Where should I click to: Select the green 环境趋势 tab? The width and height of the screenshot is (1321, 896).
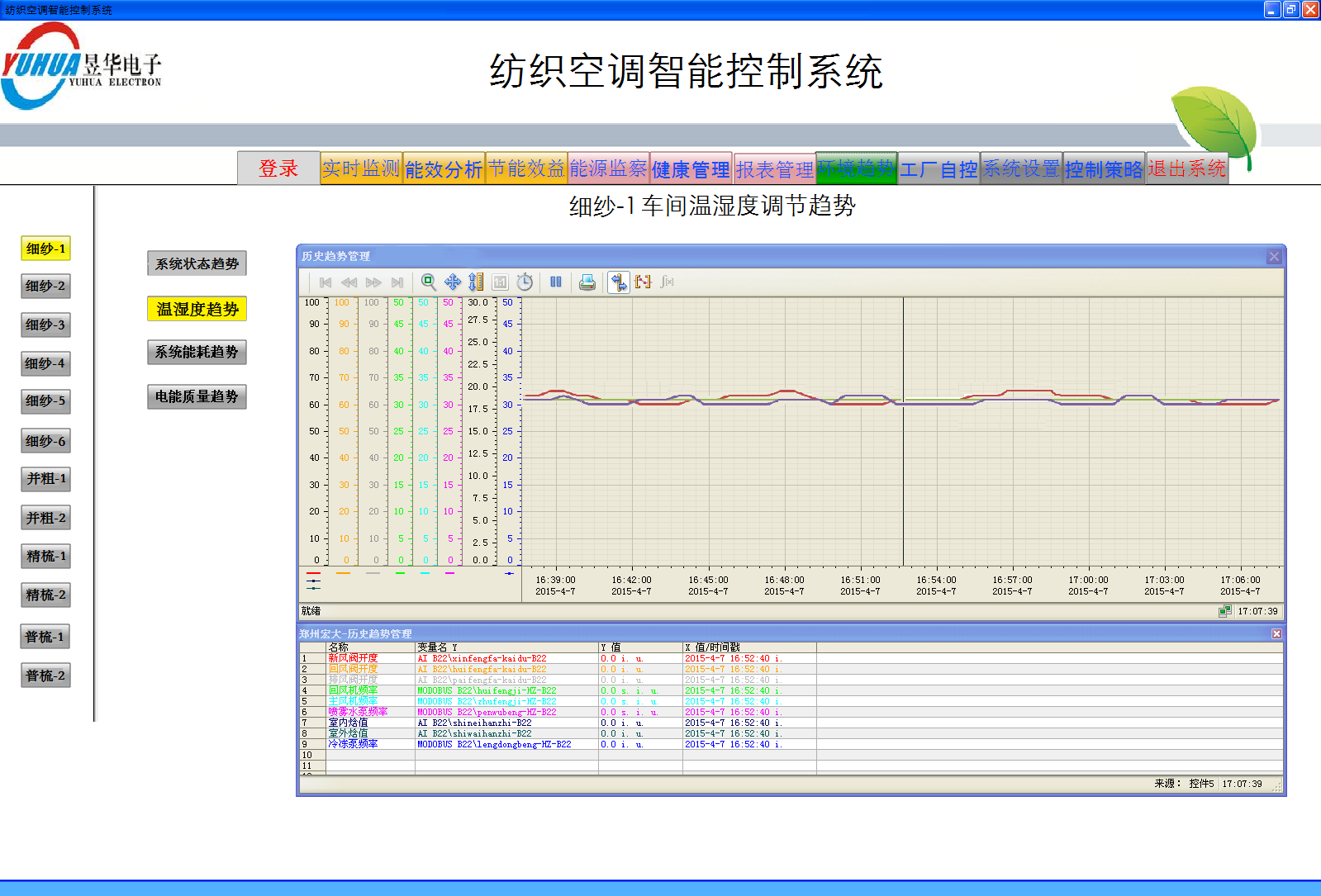pos(857,168)
